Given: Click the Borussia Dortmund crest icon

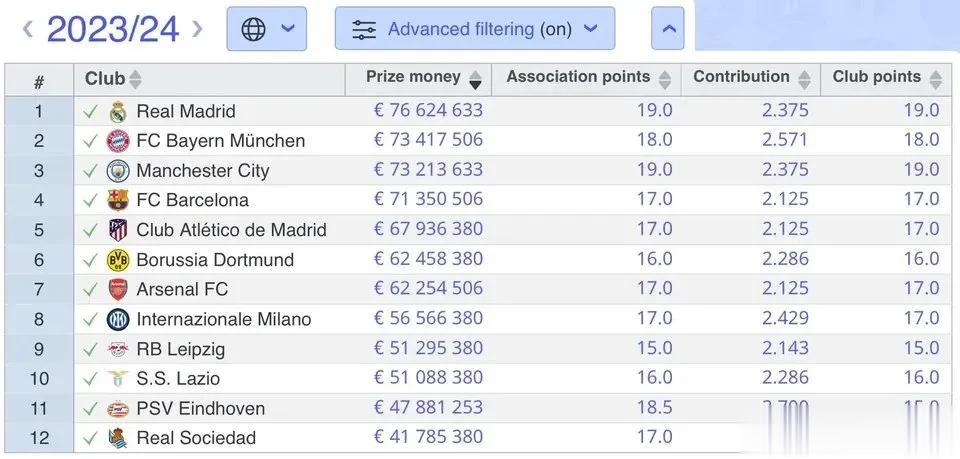Looking at the screenshot, I should coord(118,260).
